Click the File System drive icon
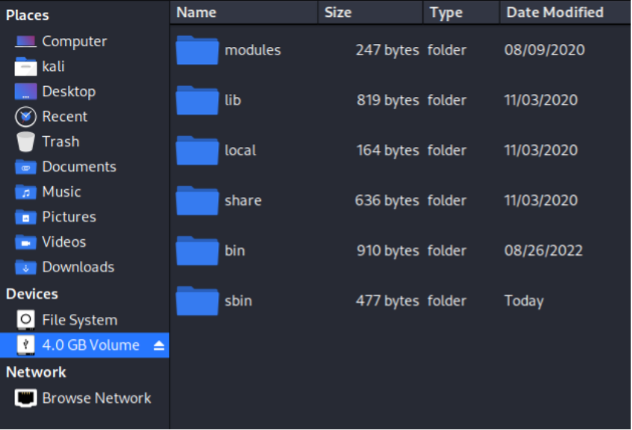Image resolution: width=632 pixels, height=430 pixels. coord(26,321)
